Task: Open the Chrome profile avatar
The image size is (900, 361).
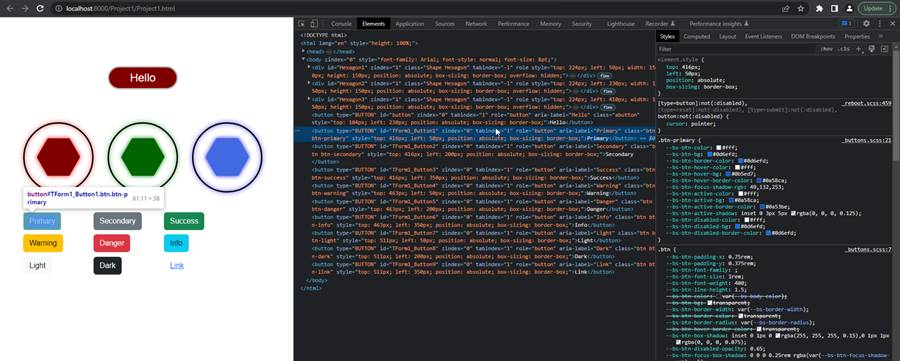Action: [x=849, y=9]
